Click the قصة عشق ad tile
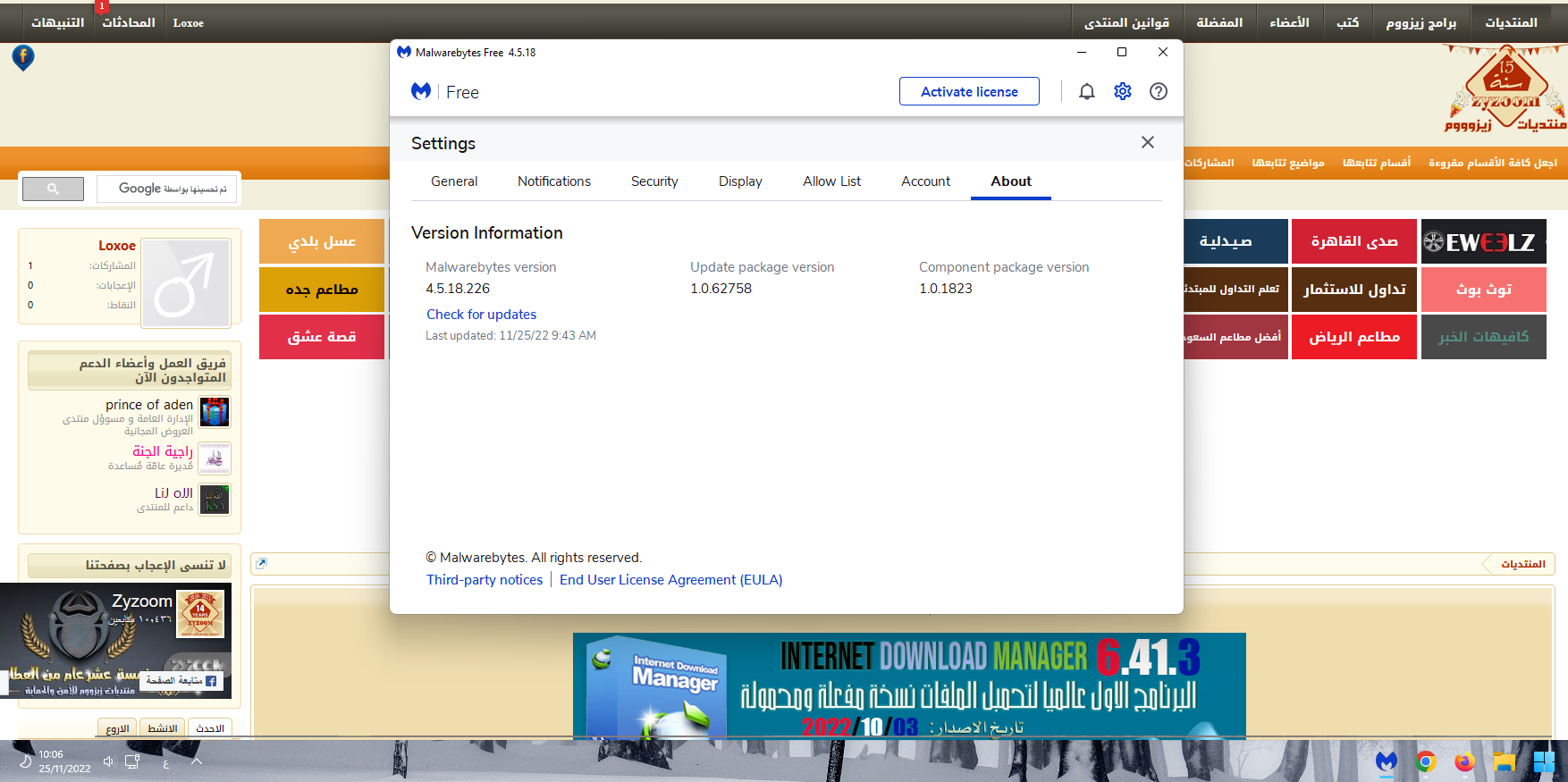Image resolution: width=1568 pixels, height=782 pixels. 322,337
